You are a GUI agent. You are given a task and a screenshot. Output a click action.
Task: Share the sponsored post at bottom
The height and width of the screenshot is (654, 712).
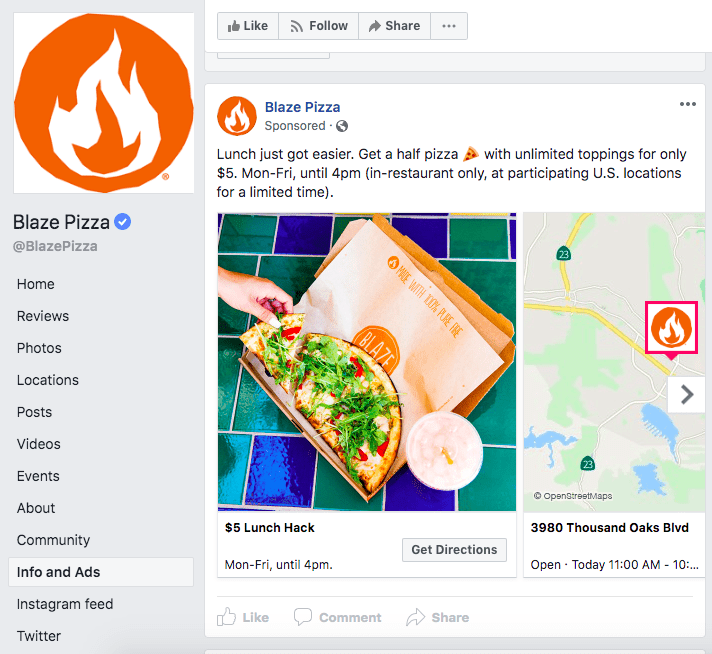click(437, 617)
